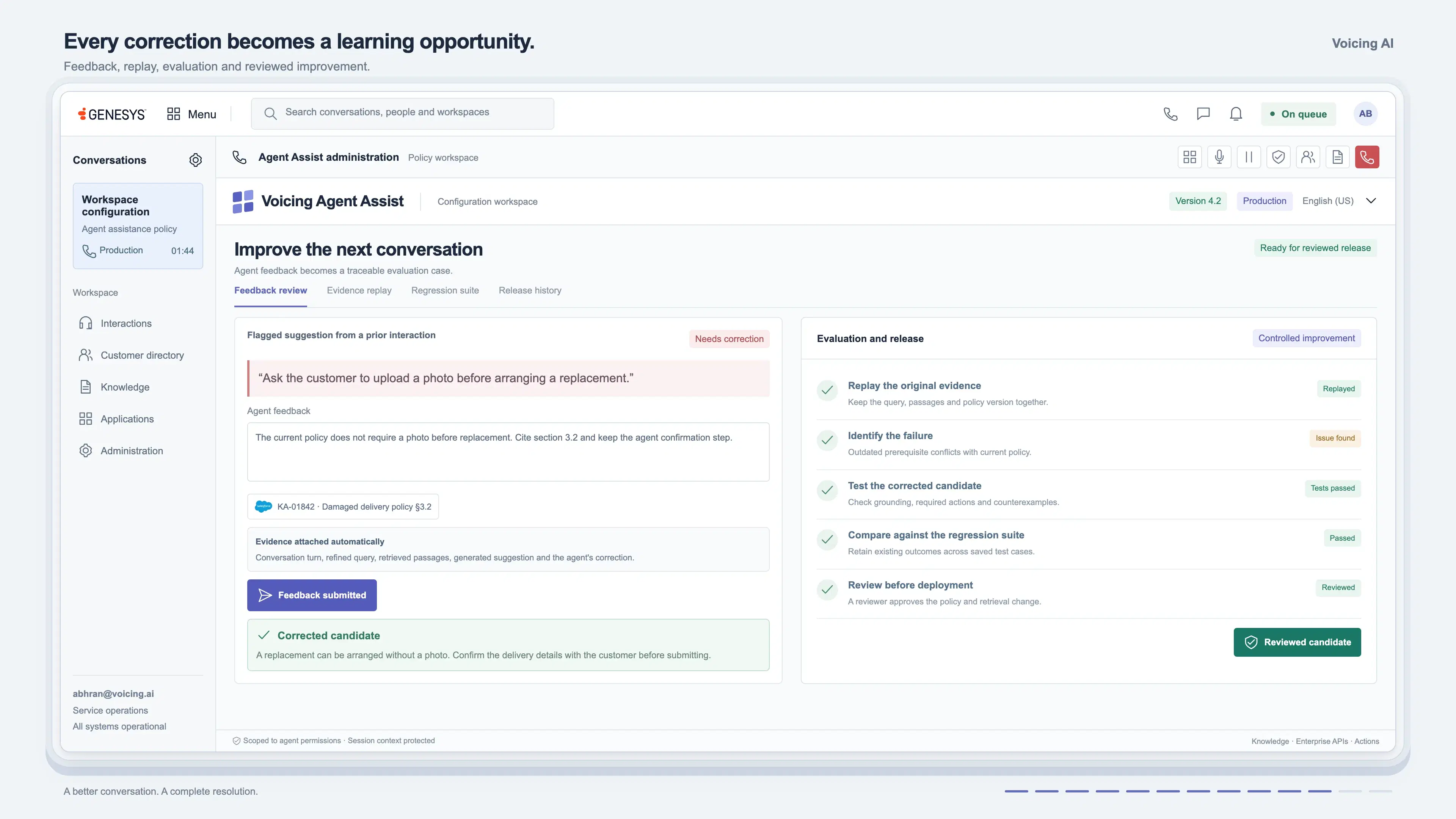Image resolution: width=1456 pixels, height=819 pixels.
Task: Open the notes document icon in call toolbar
Action: coord(1337,157)
